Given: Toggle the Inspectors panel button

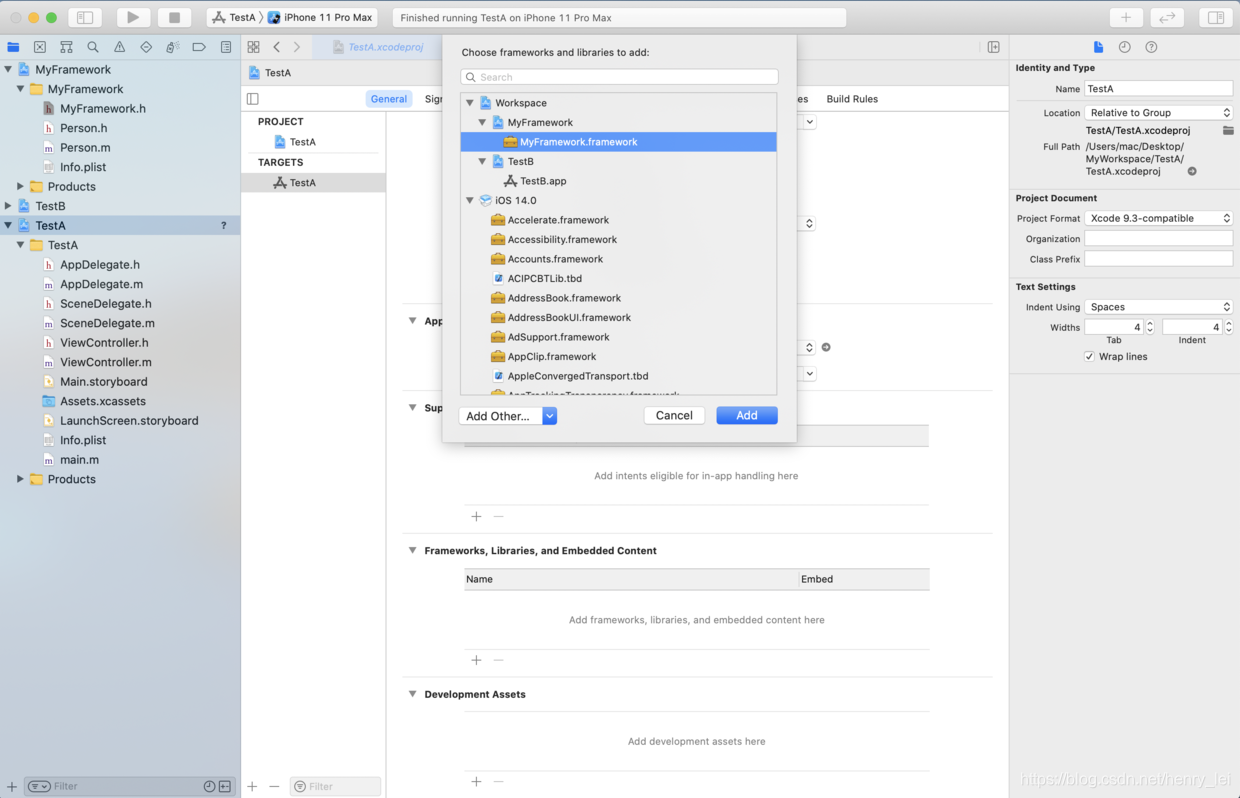Looking at the screenshot, I should 1215,17.
